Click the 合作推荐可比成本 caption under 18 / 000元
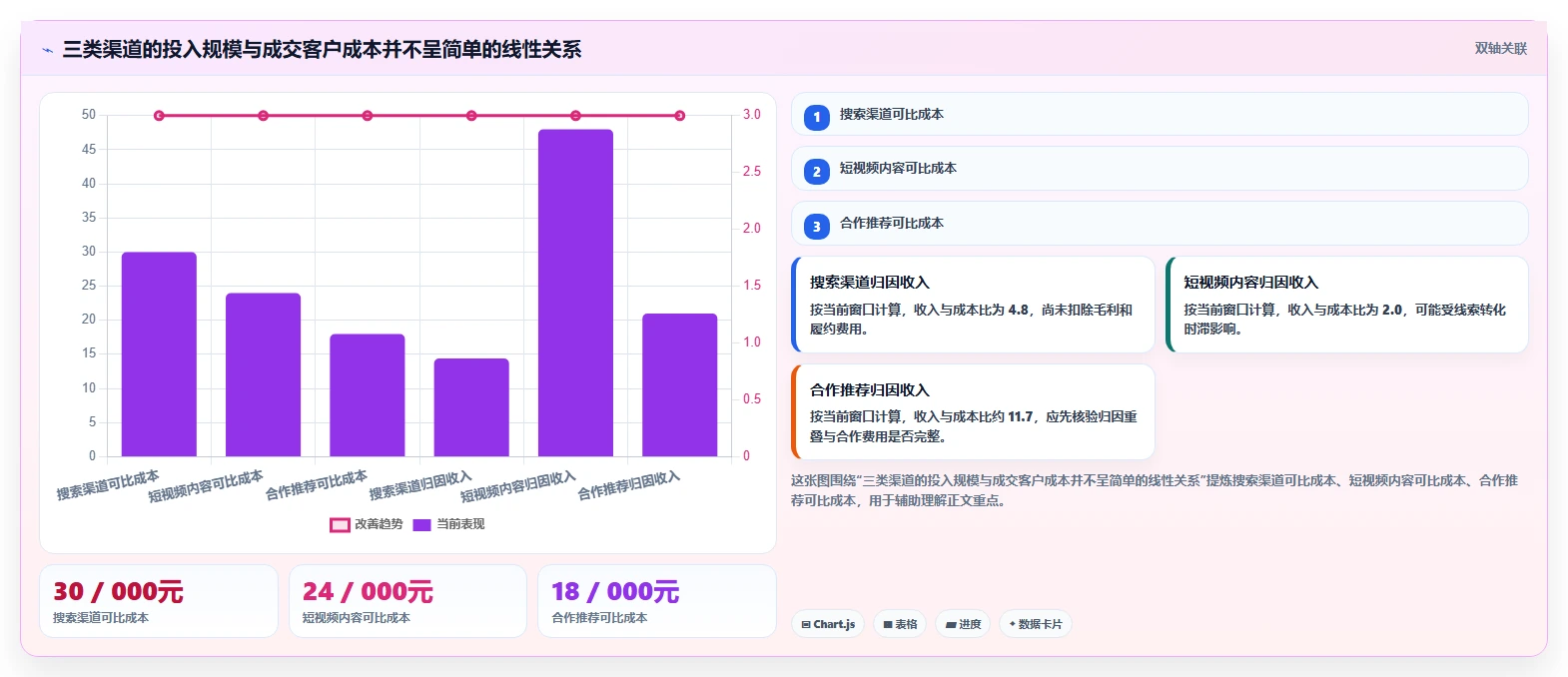Screen dimensions: 1568x677 600,618
